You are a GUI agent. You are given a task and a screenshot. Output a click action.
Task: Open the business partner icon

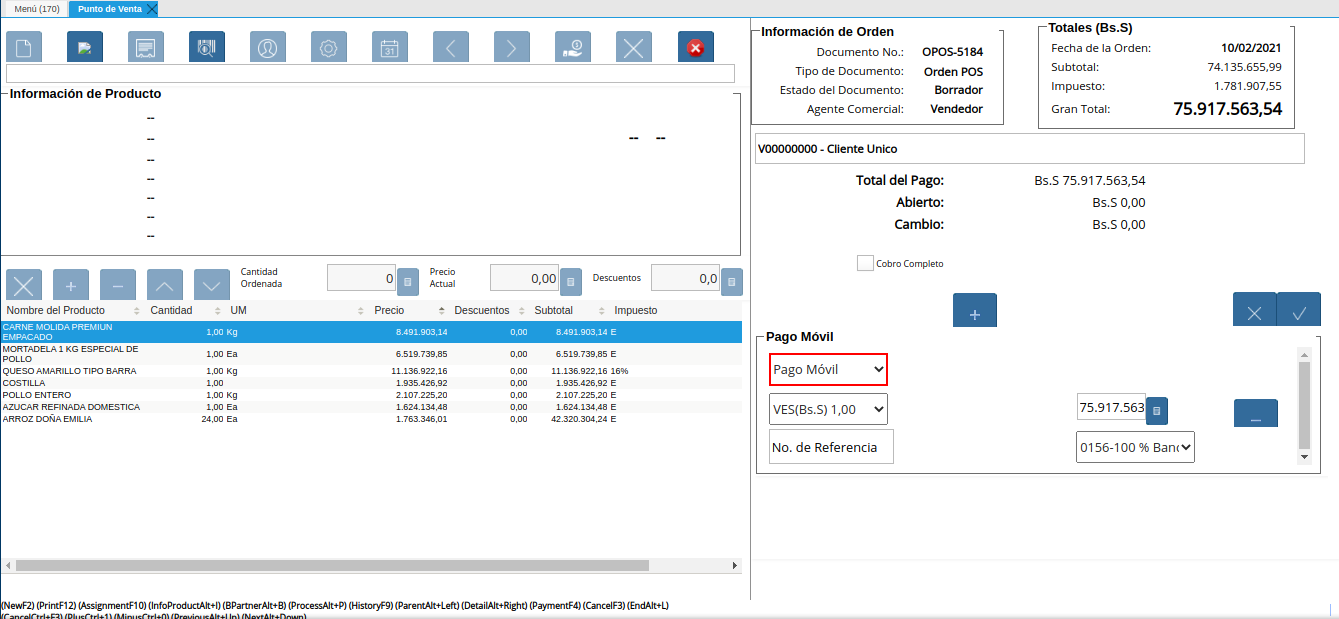coord(268,47)
